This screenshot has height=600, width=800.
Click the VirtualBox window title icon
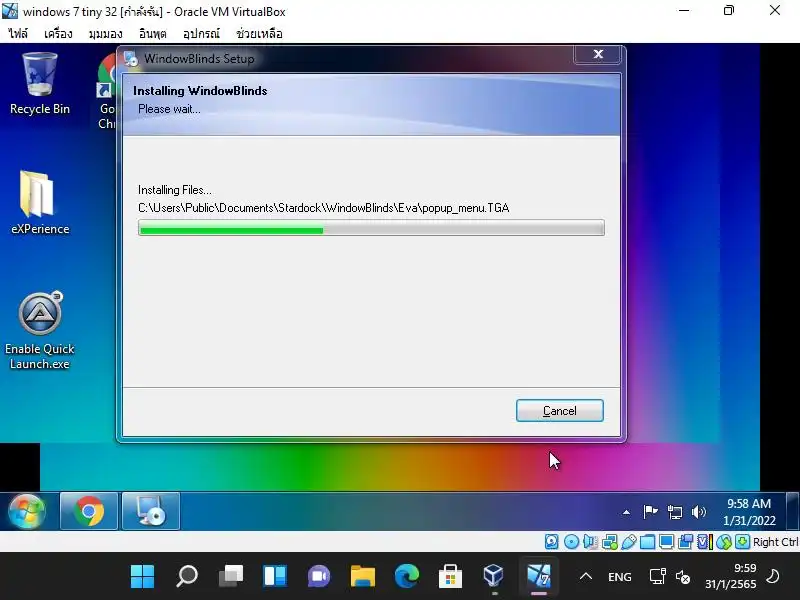coord(10,11)
